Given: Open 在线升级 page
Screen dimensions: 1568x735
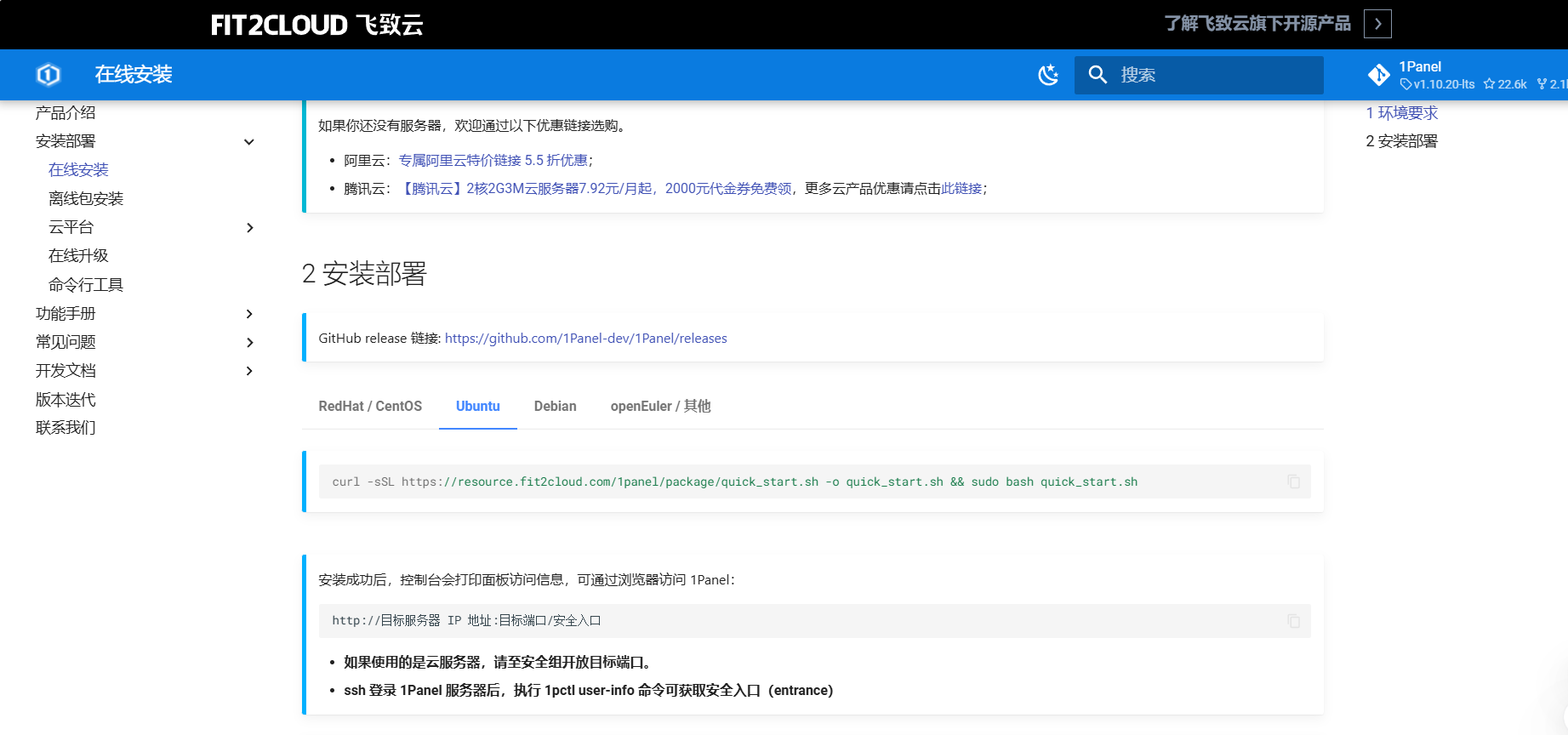Looking at the screenshot, I should 78,256.
